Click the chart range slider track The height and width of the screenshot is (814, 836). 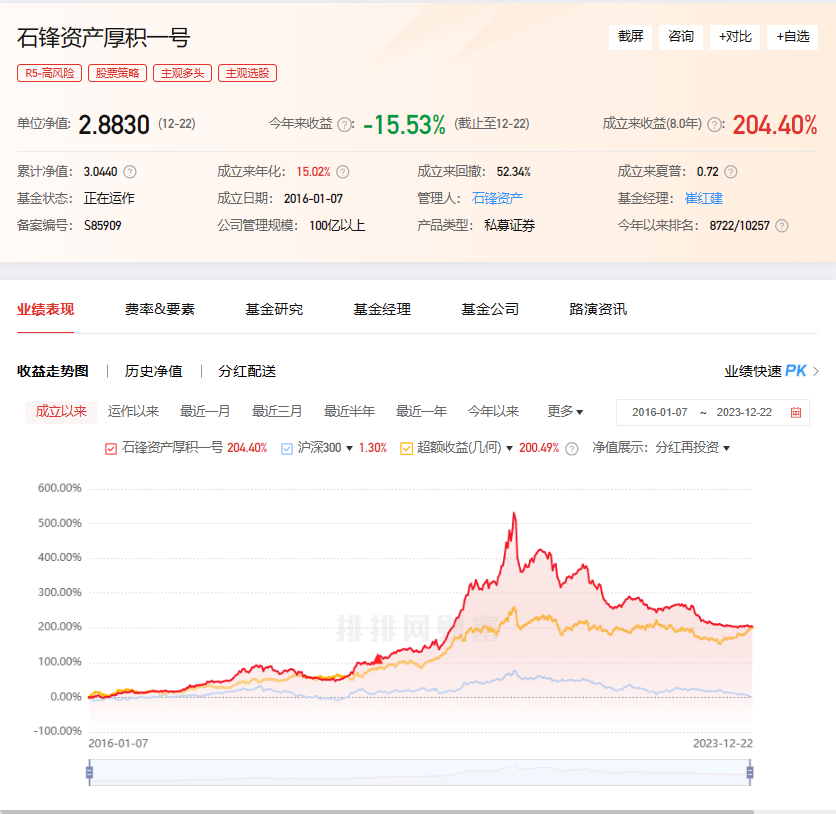click(x=420, y=772)
